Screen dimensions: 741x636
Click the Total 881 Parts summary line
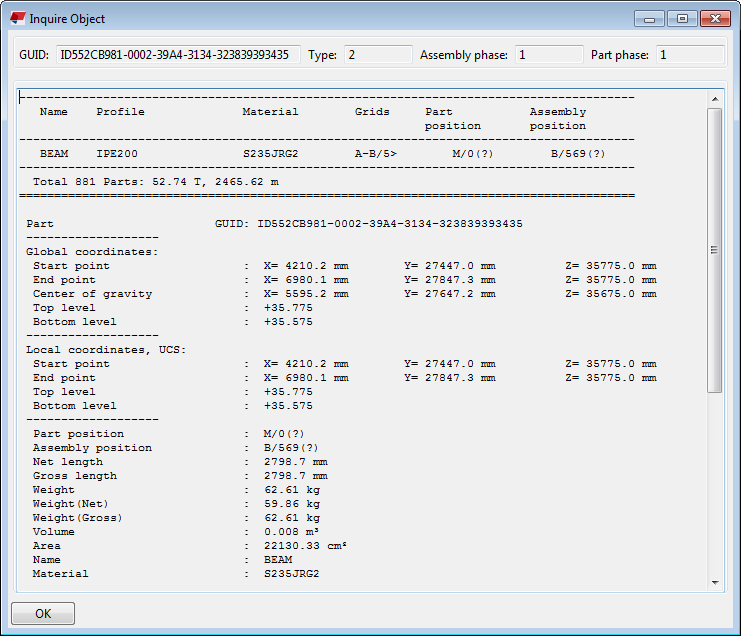(155, 182)
